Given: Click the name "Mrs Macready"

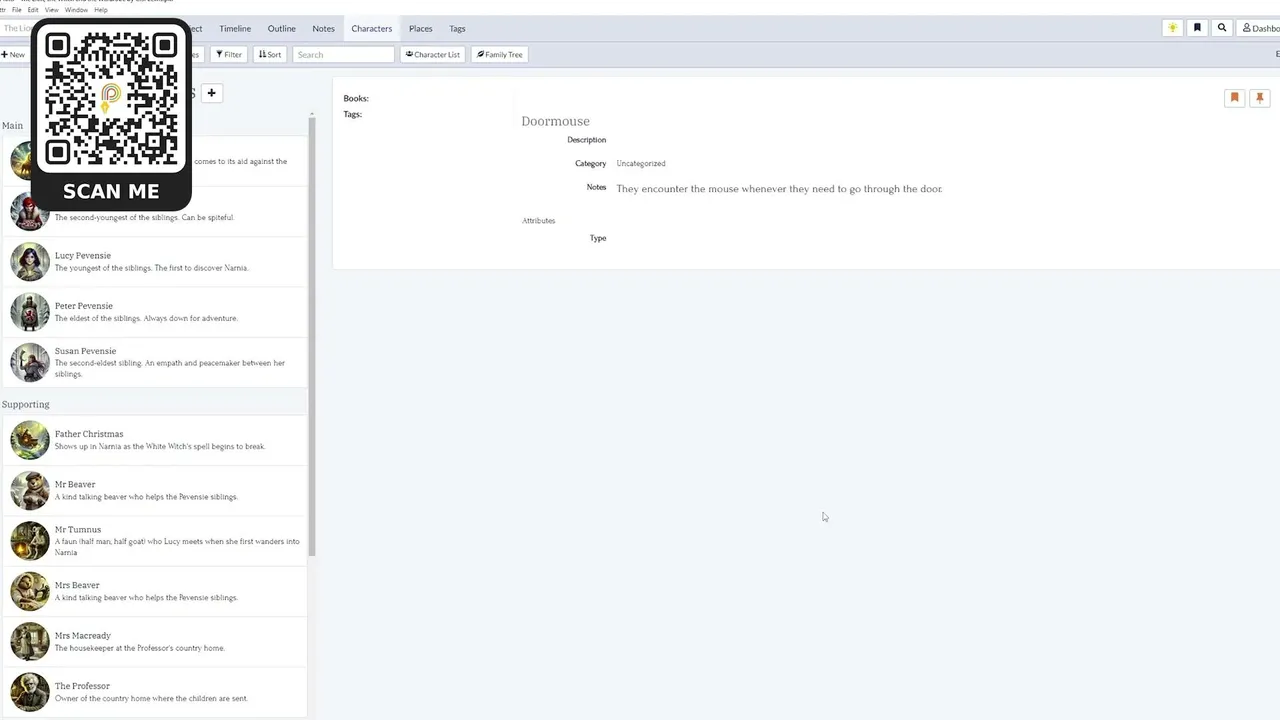Looking at the screenshot, I should [x=83, y=635].
